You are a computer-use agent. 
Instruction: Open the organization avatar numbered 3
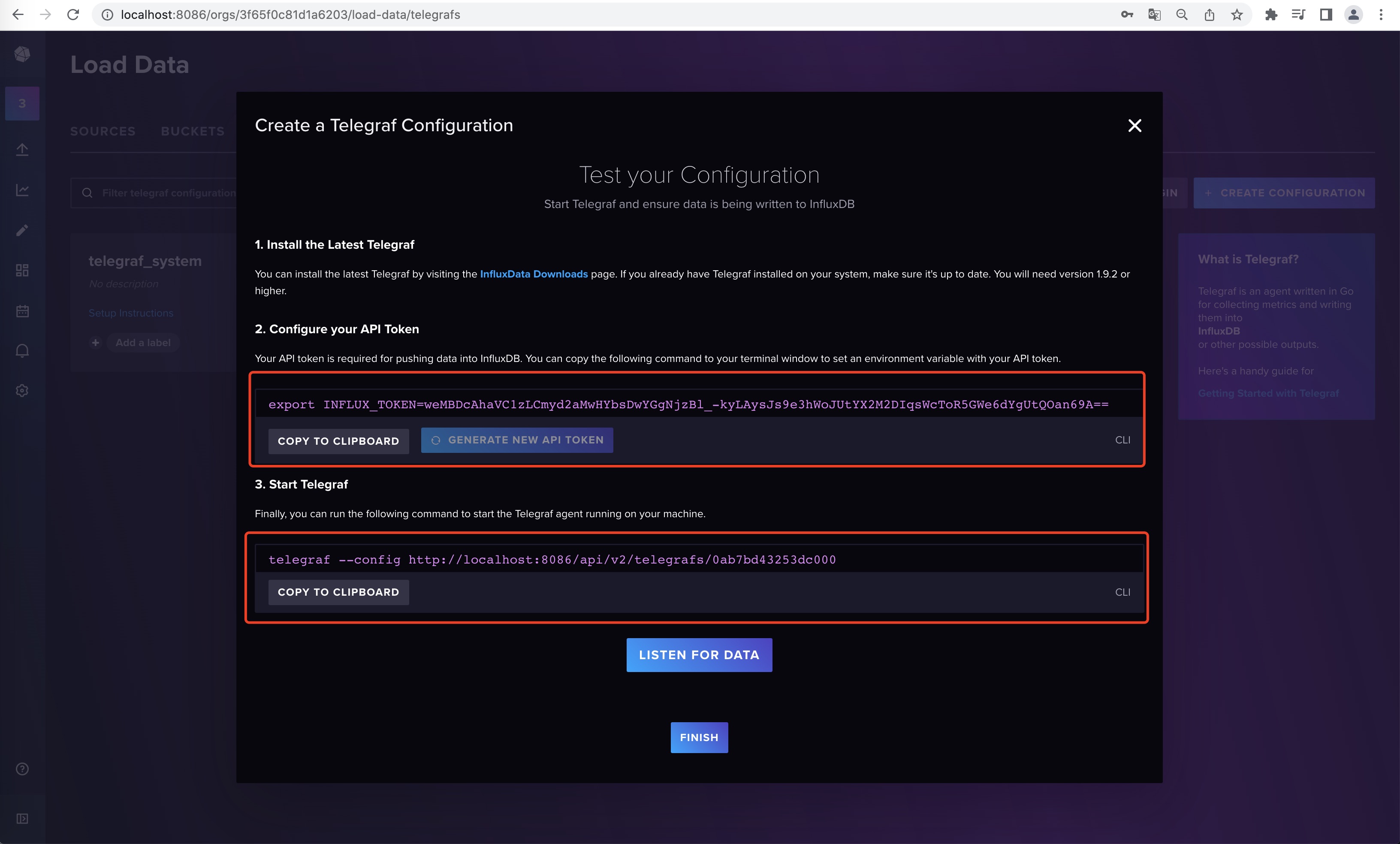pos(22,103)
